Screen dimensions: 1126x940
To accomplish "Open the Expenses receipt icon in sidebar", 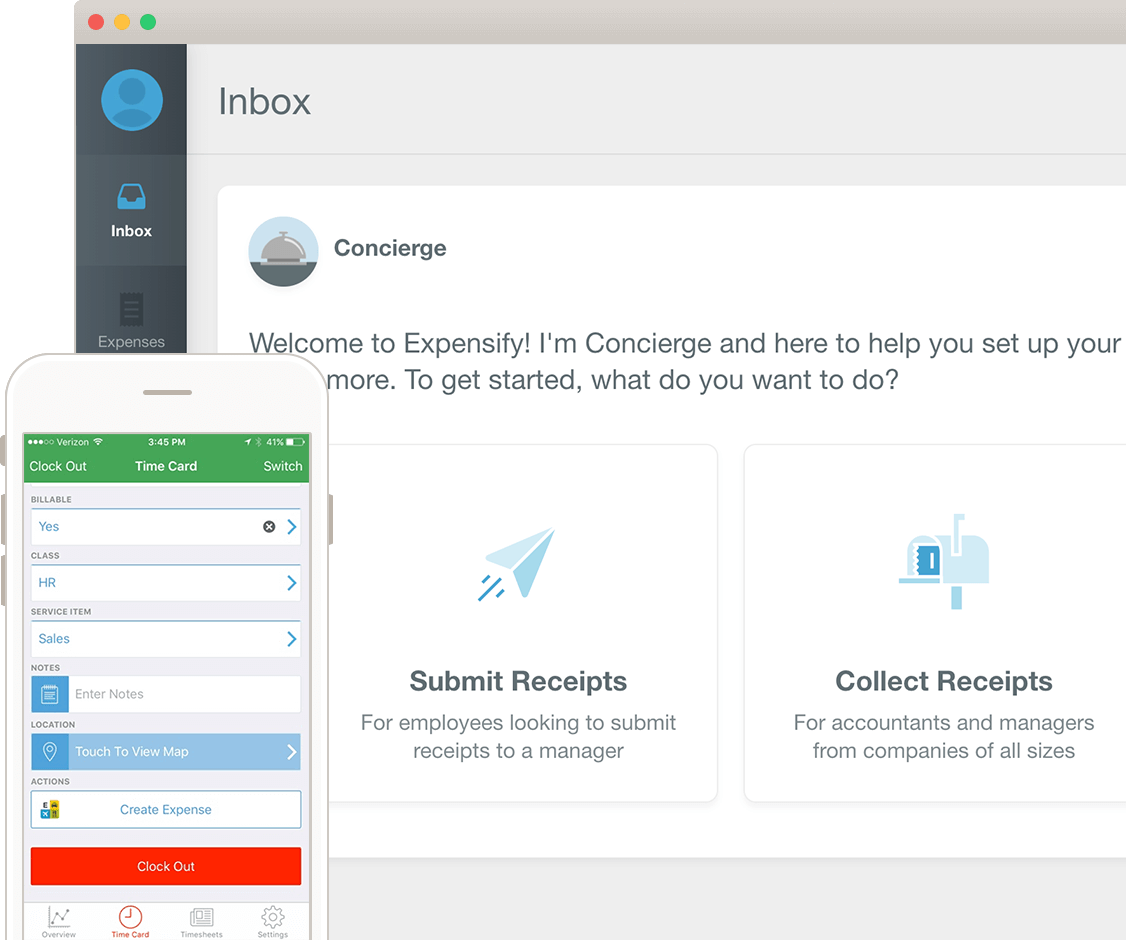I will pyautogui.click(x=131, y=309).
